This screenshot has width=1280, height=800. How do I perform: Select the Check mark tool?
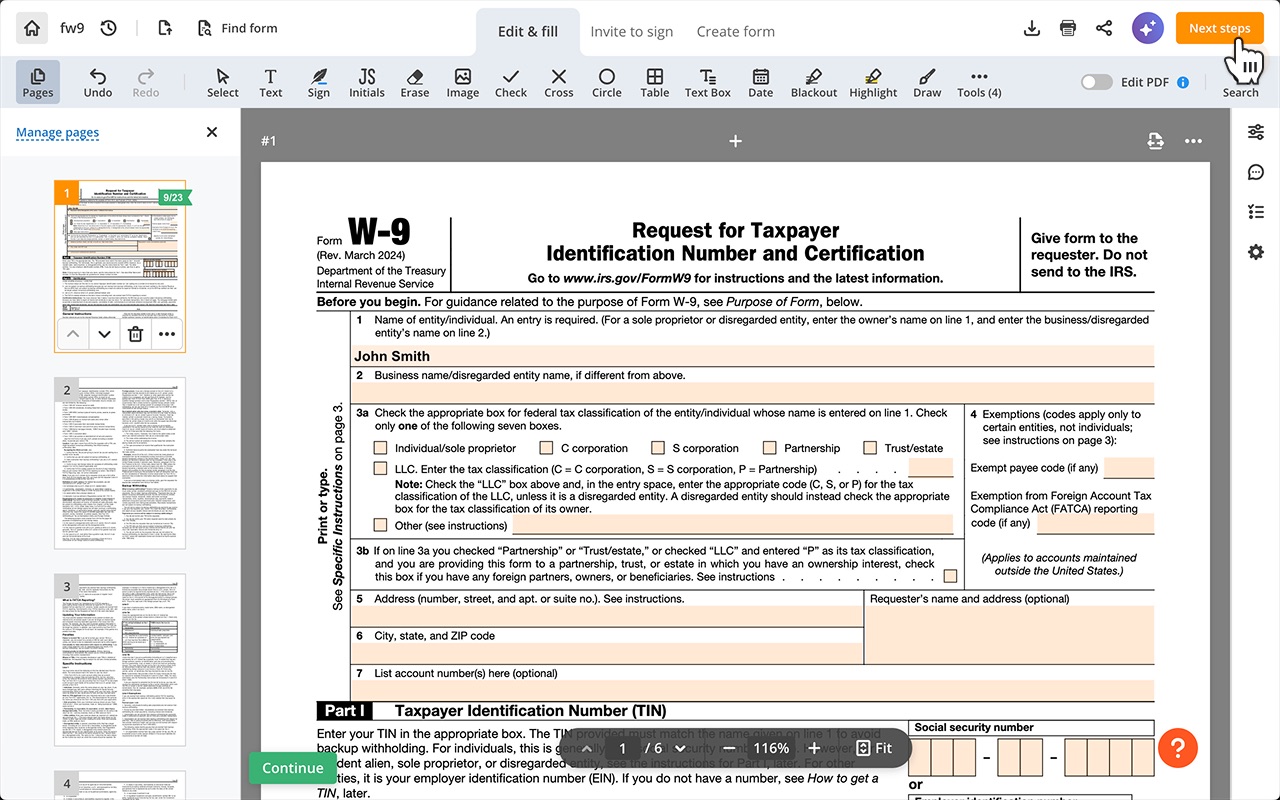[x=511, y=82]
